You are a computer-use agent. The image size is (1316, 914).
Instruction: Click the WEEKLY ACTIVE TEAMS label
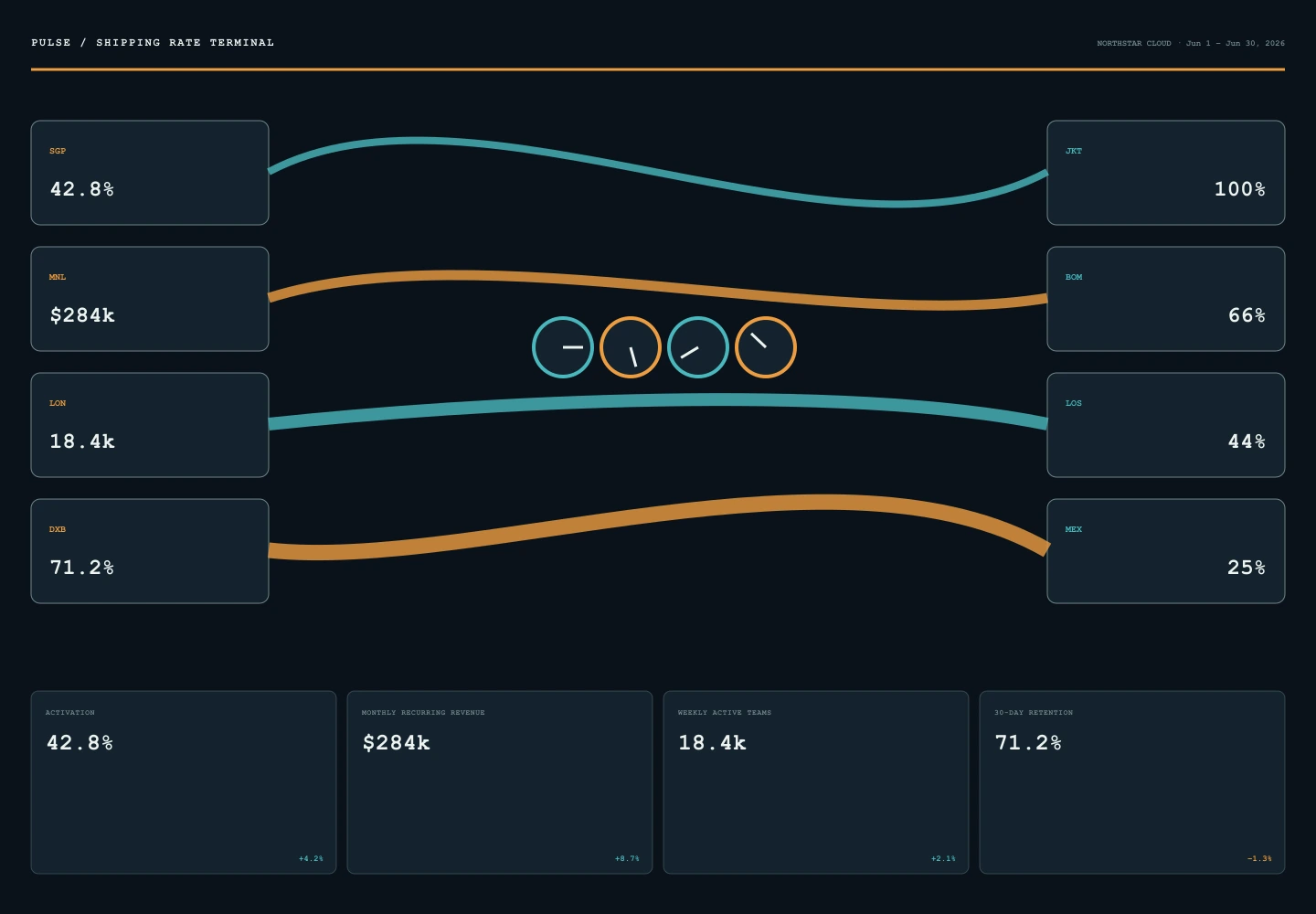point(725,712)
